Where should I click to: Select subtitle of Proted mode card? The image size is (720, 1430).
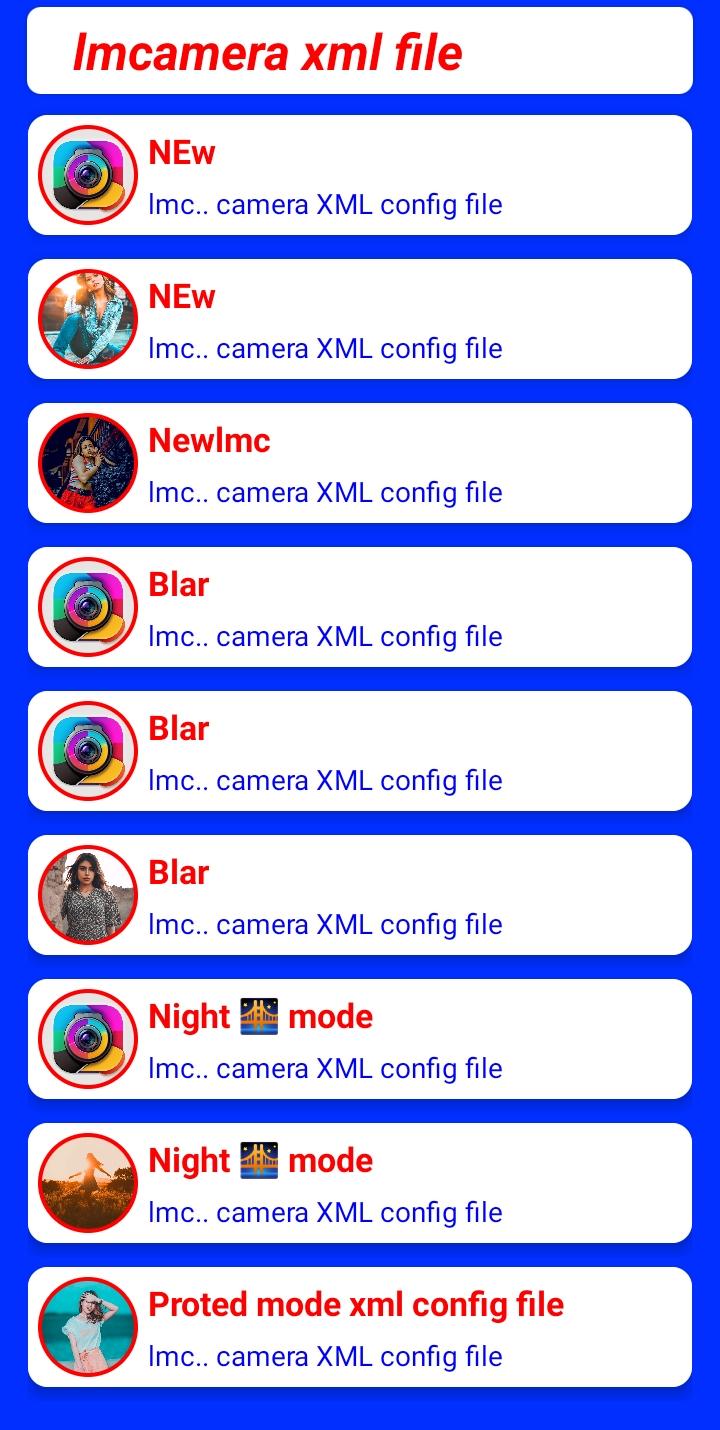click(x=325, y=1356)
